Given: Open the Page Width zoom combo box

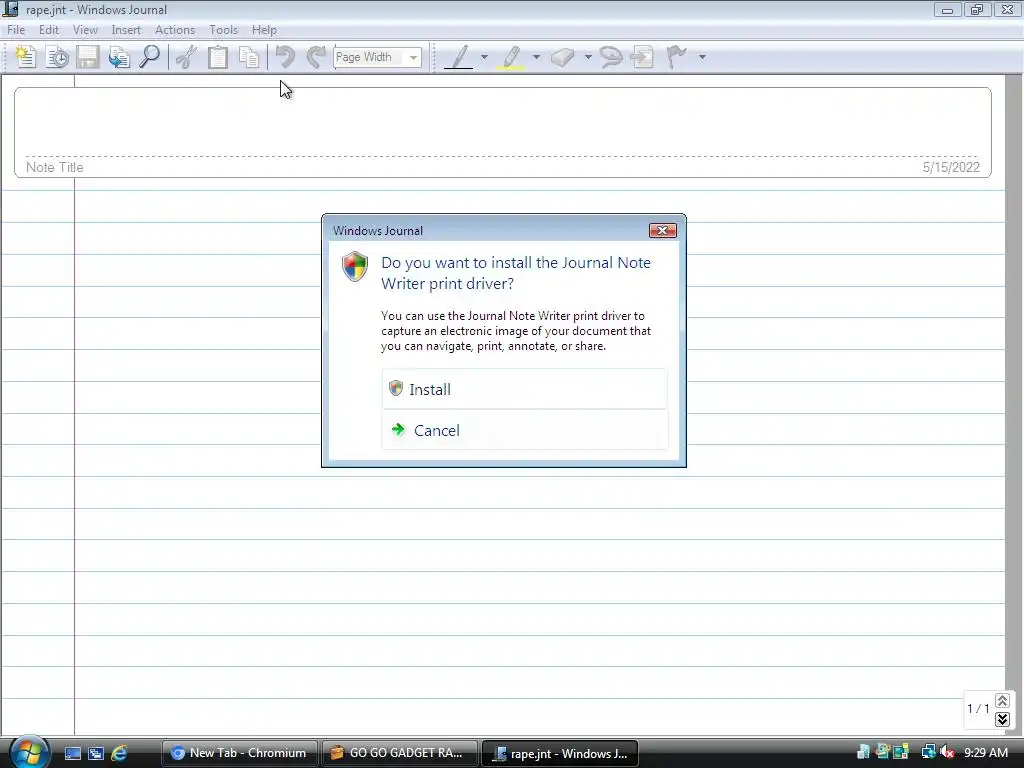Looking at the screenshot, I should [x=377, y=57].
